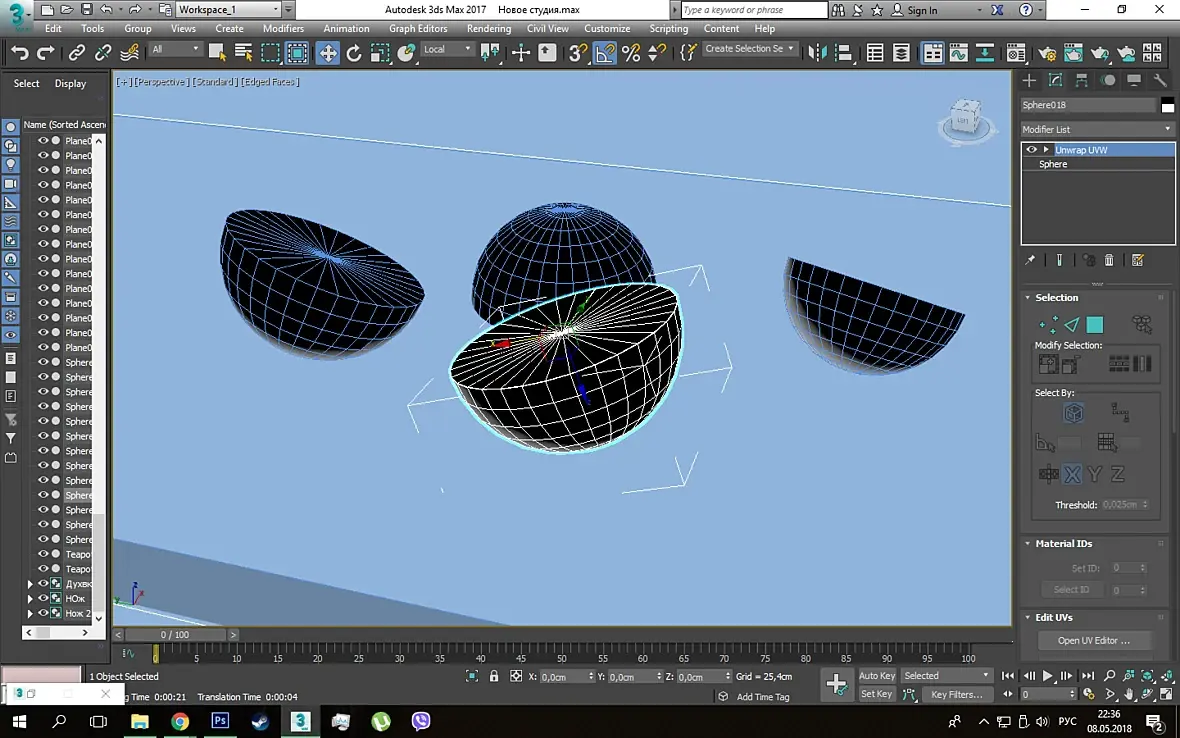
Task: Open the Rendering menu
Action: tap(488, 29)
